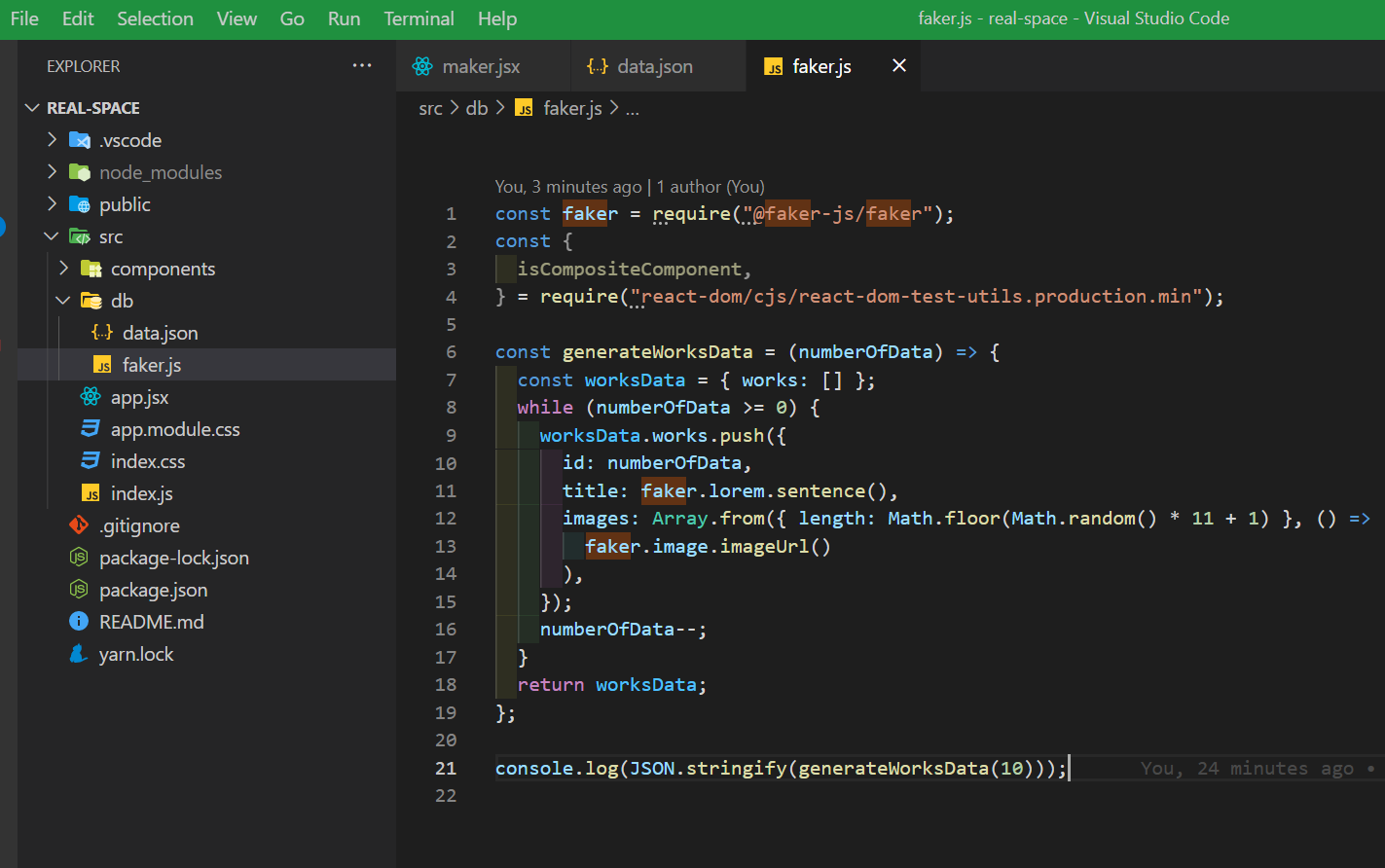1385x868 pixels.
Task: Click the public folder globe icon
Action: point(80,204)
